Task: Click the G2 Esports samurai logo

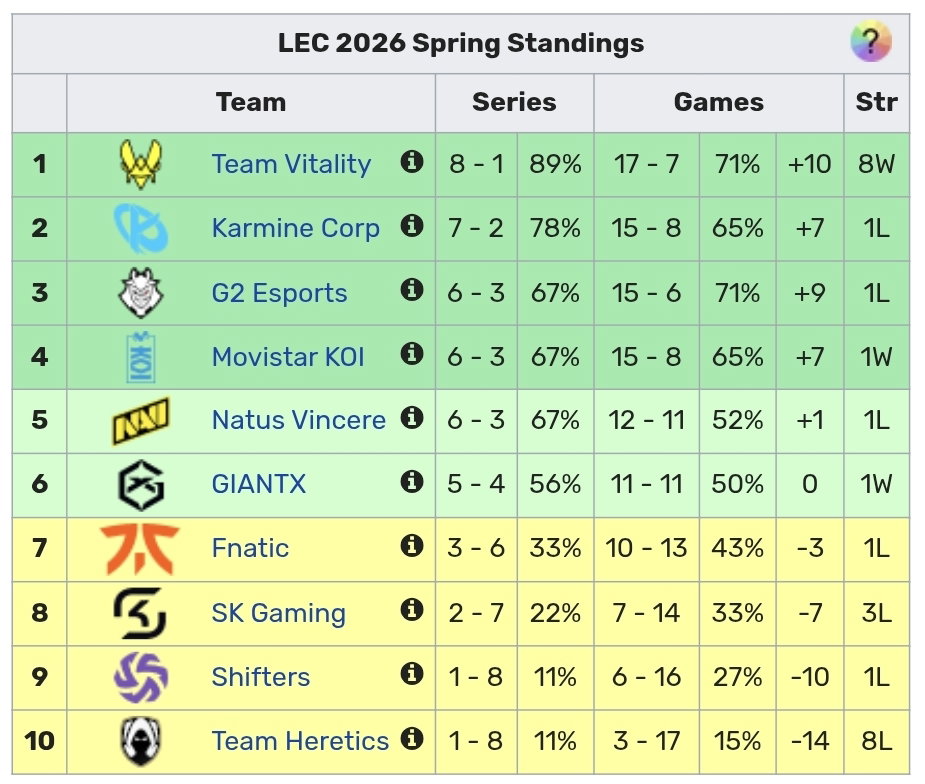Action: click(x=140, y=293)
